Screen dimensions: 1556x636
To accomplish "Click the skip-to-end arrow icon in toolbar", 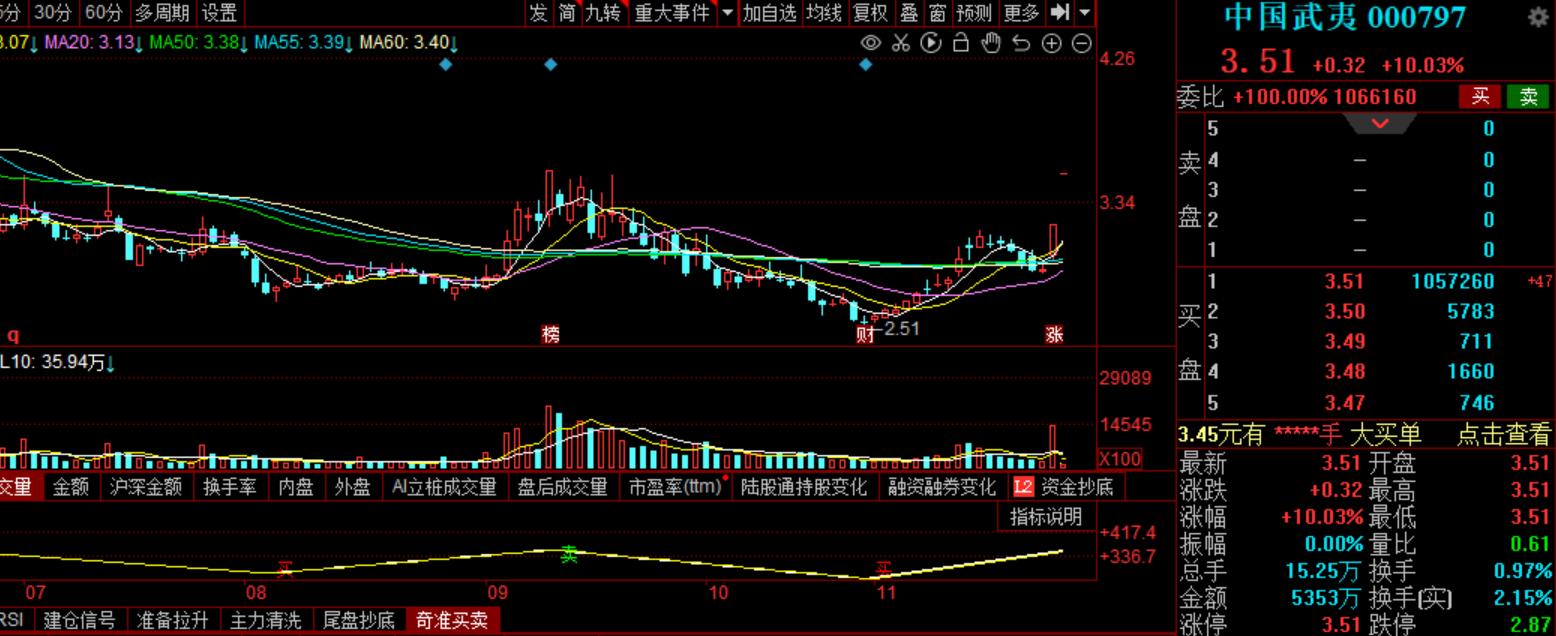I will pos(1061,13).
